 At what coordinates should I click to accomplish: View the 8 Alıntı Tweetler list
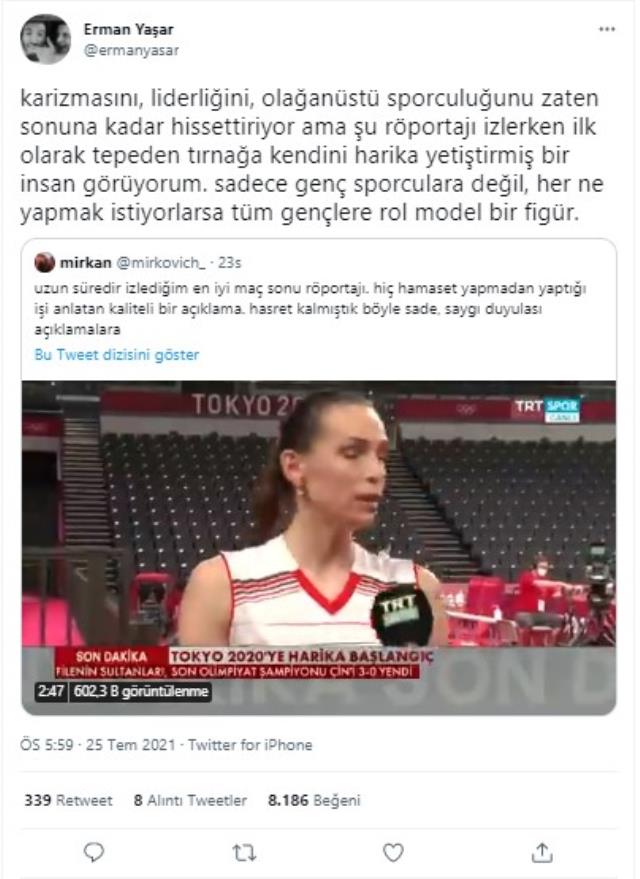[190, 800]
